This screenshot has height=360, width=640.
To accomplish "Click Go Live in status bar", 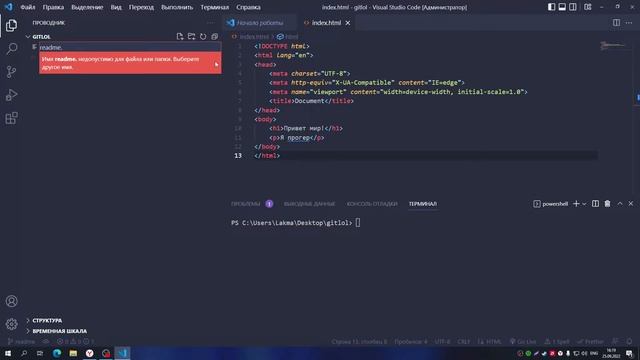I will [523, 341].
